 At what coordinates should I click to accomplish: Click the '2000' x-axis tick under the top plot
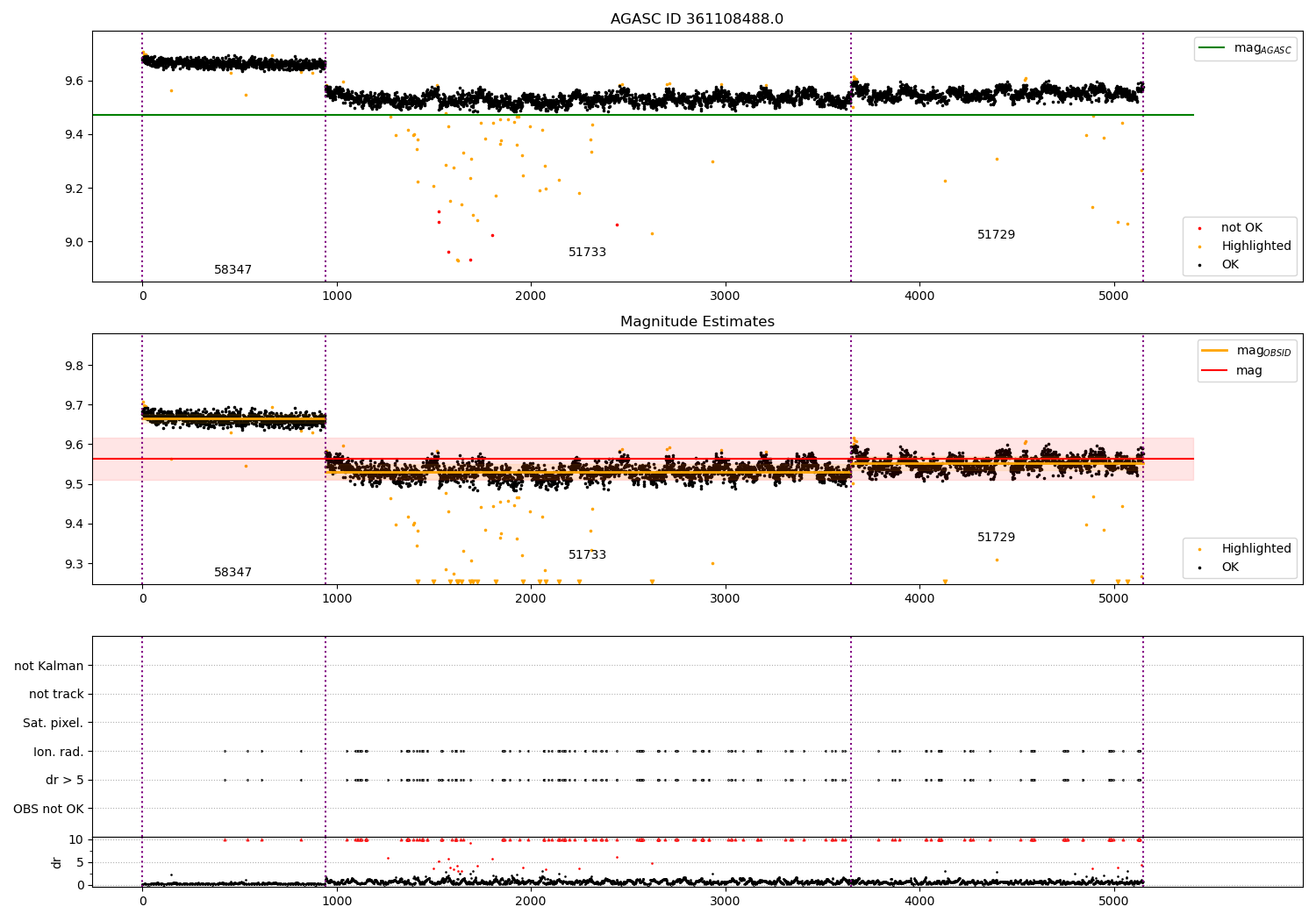click(531, 296)
